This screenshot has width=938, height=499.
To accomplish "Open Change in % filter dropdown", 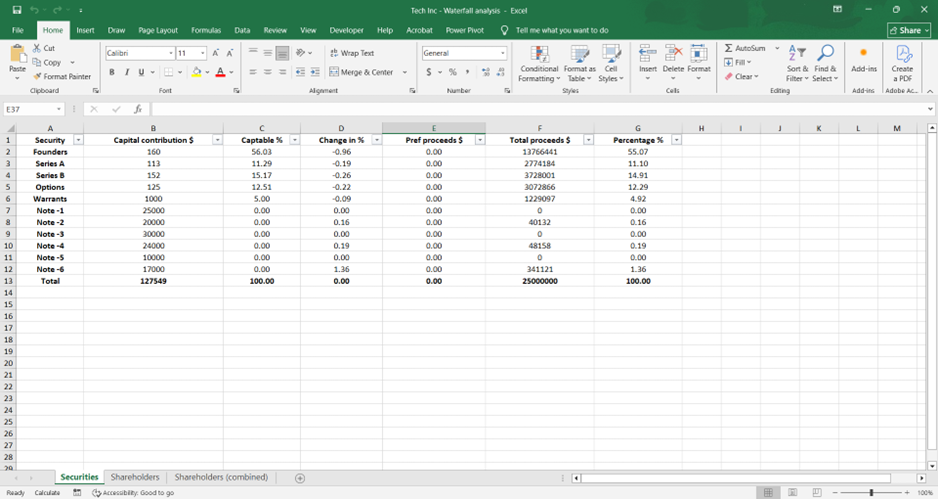I will [x=376, y=140].
